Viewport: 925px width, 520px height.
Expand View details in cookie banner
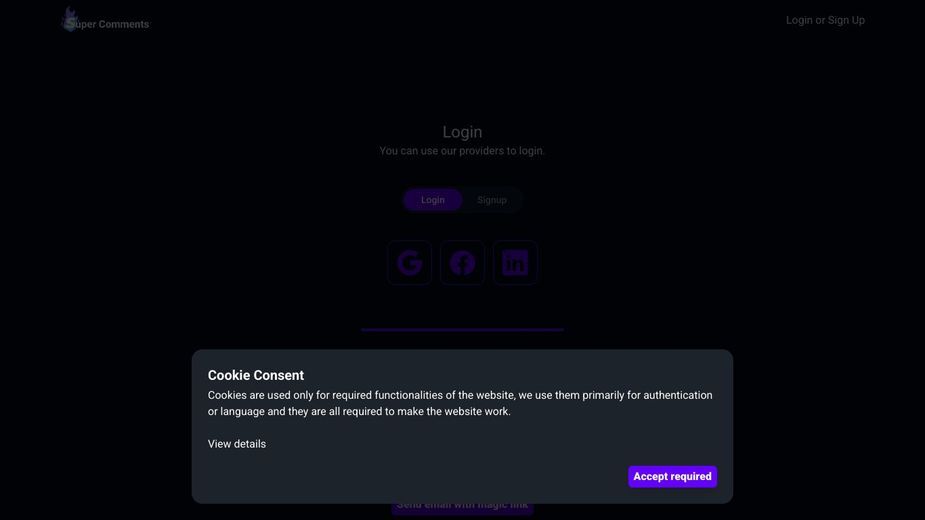click(x=237, y=444)
